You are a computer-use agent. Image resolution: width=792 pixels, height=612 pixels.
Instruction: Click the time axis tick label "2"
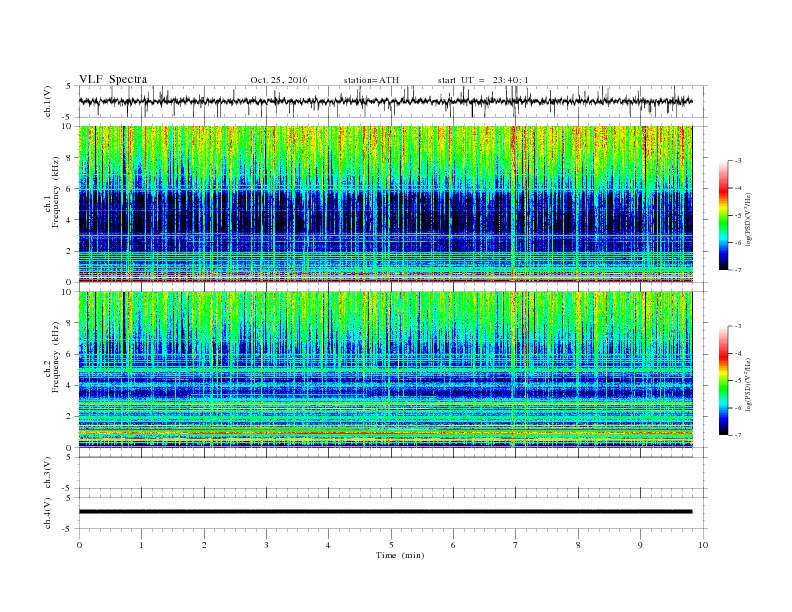coord(204,545)
